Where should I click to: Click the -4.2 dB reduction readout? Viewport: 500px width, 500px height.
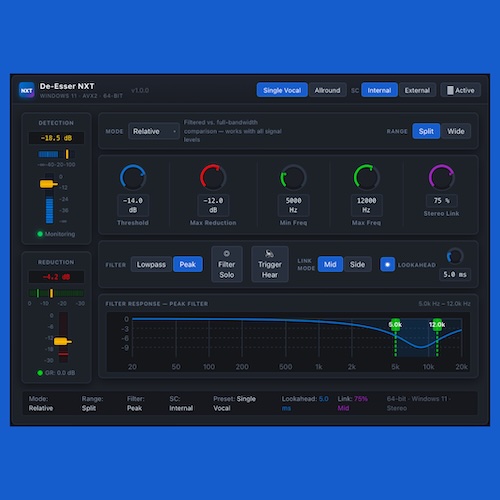point(56,277)
